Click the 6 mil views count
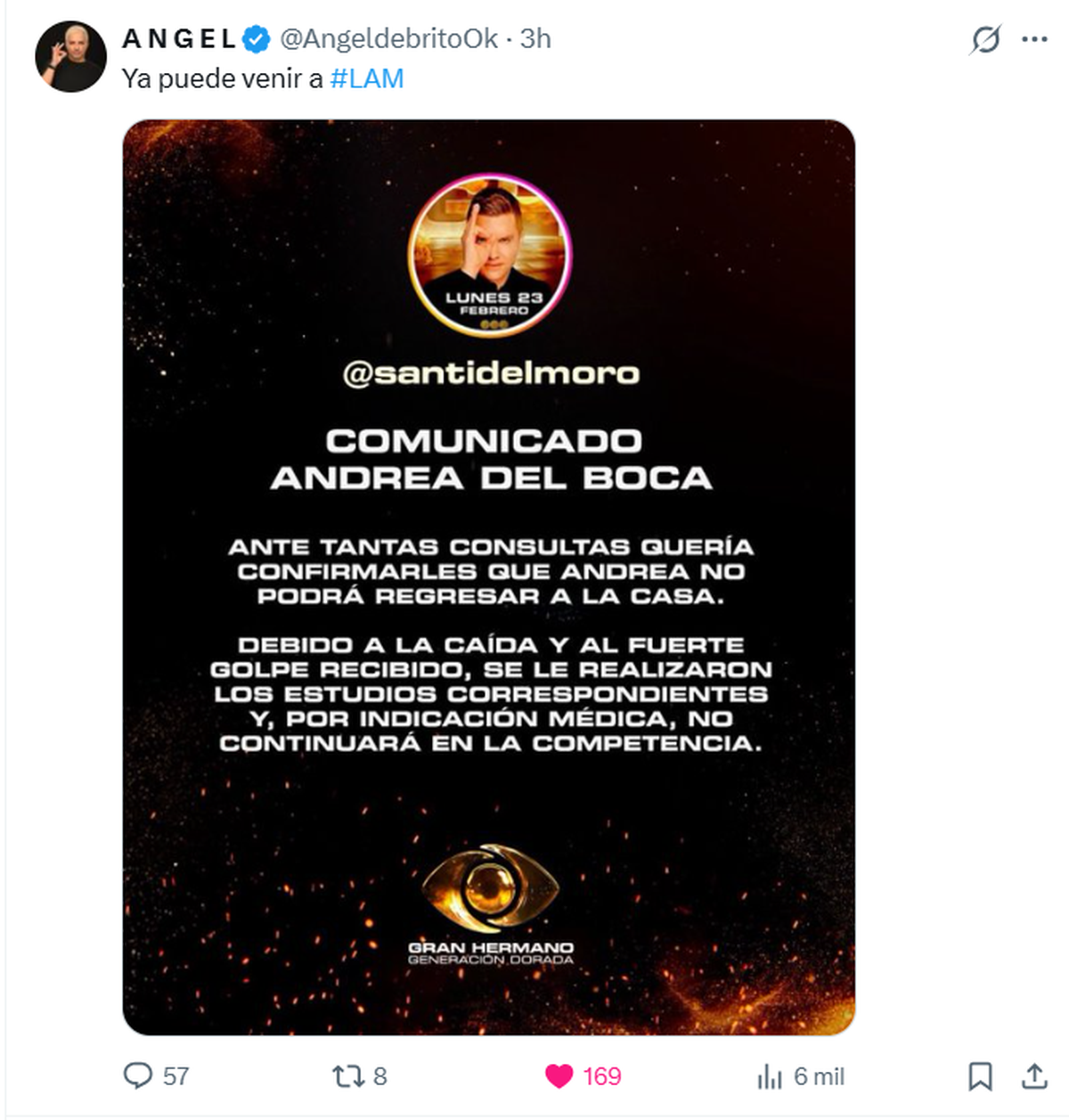Image resolution: width=1069 pixels, height=1120 pixels. tap(820, 1076)
